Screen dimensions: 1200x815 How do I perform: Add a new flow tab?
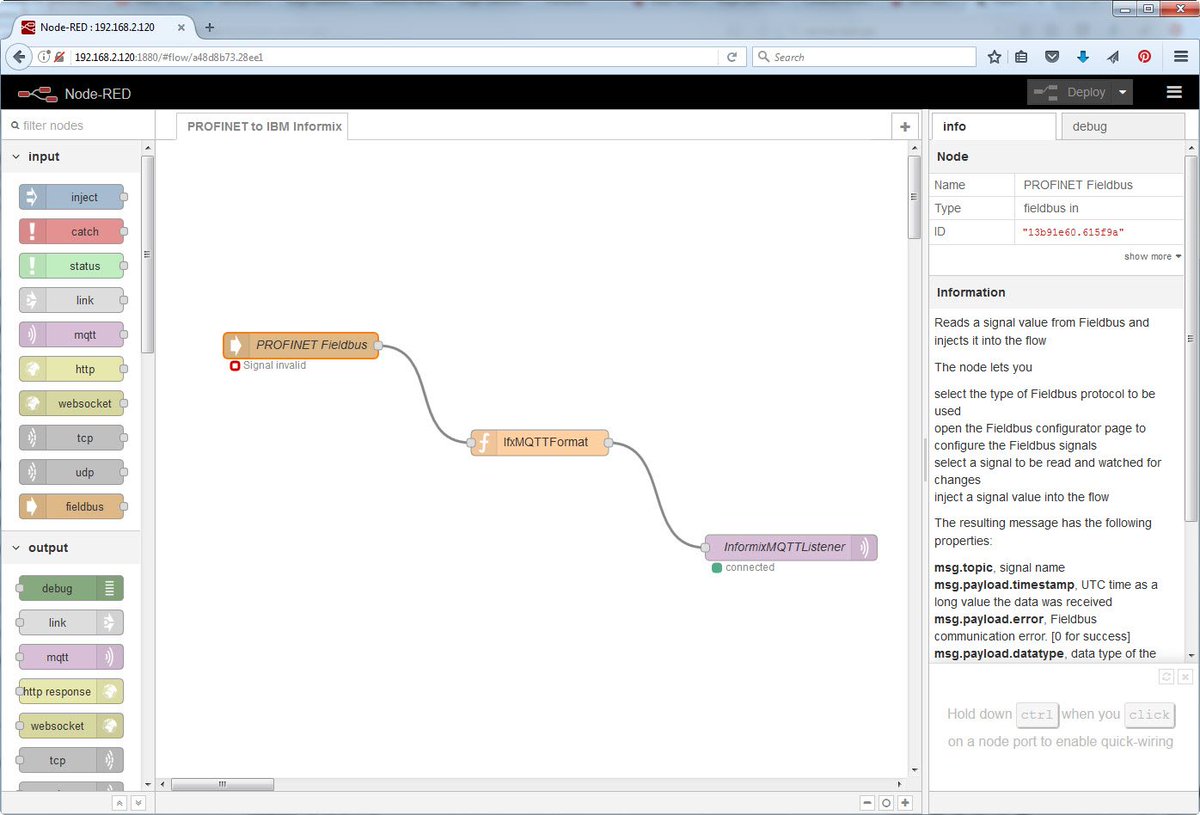904,126
